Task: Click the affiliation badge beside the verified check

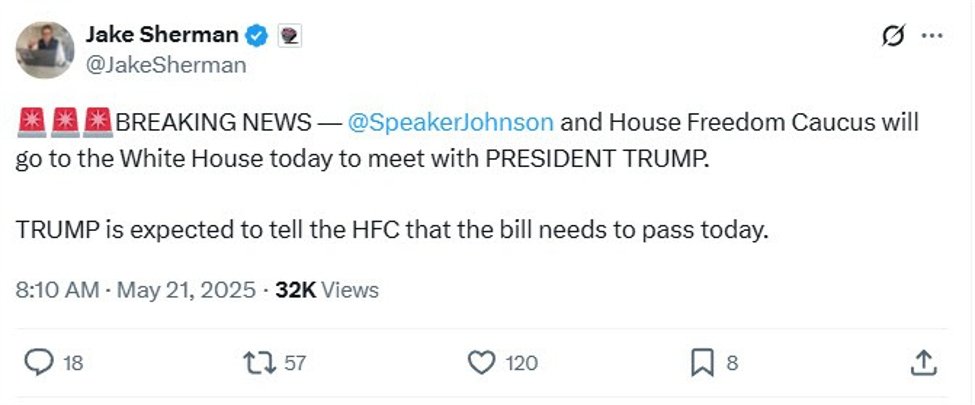Action: (x=290, y=36)
